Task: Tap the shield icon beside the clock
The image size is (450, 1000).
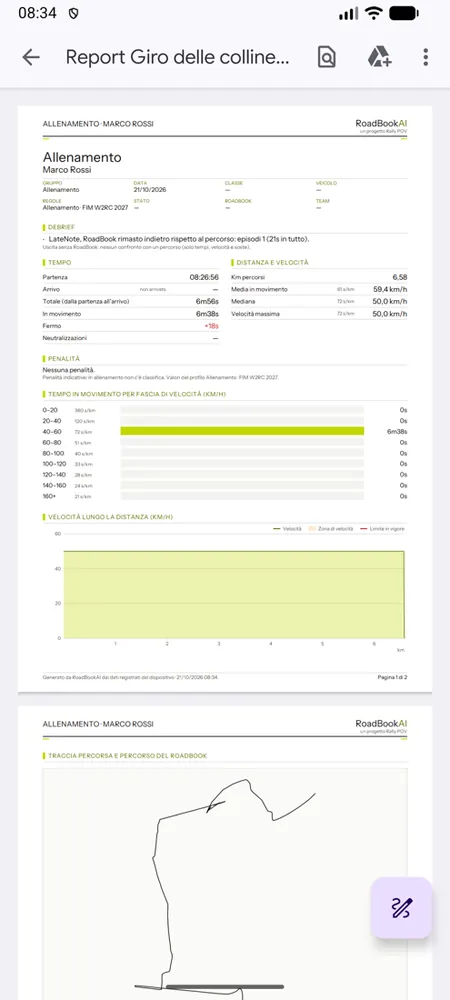Action: pyautogui.click(x=73, y=13)
